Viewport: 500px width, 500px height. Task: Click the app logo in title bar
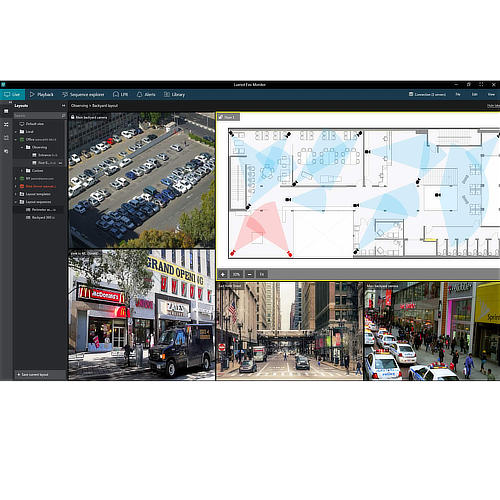click(x=3, y=85)
